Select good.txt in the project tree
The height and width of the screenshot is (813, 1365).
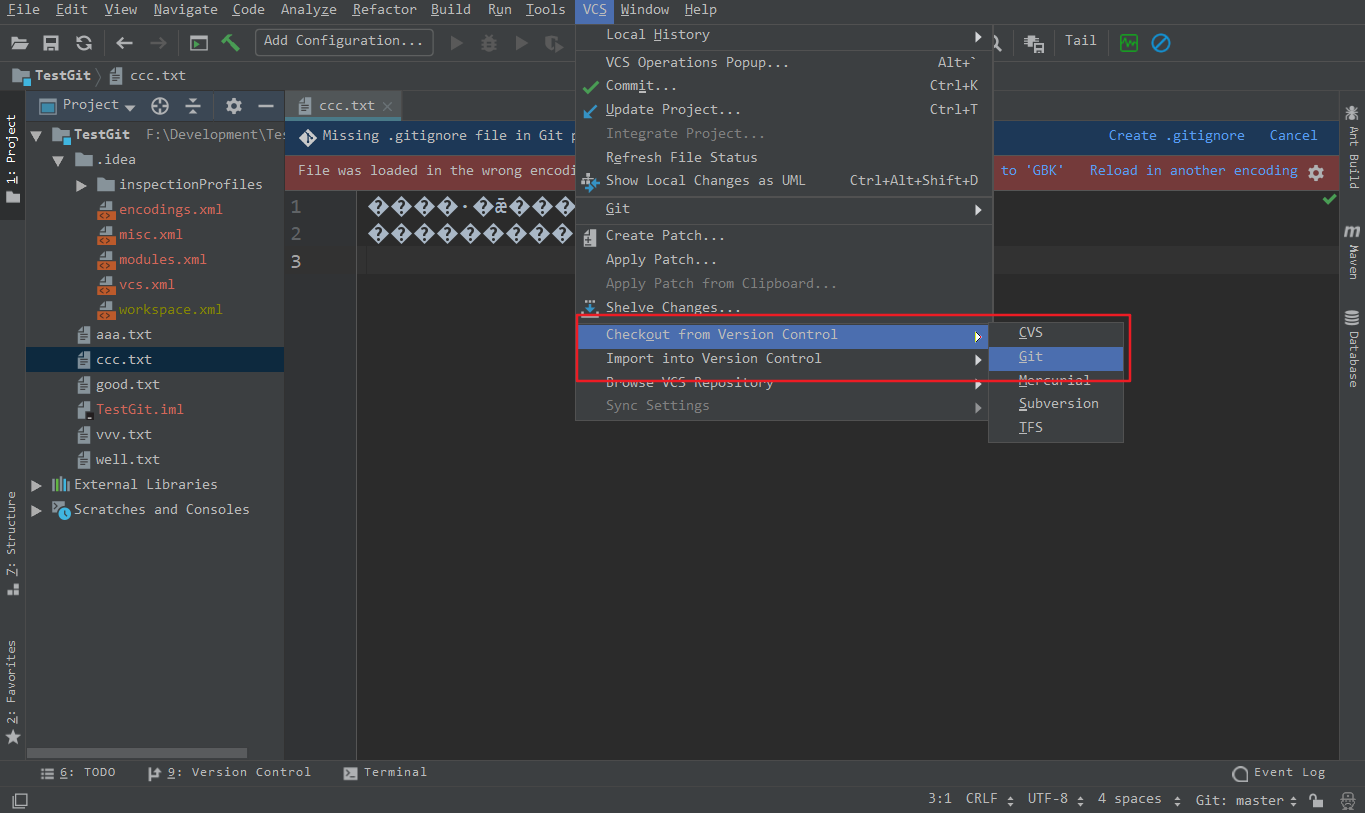coord(127,385)
